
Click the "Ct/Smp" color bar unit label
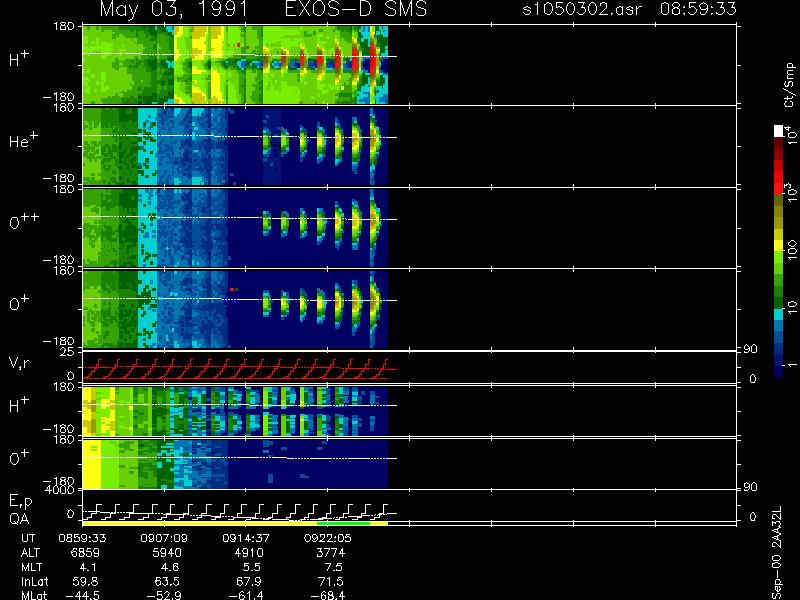pos(789,85)
